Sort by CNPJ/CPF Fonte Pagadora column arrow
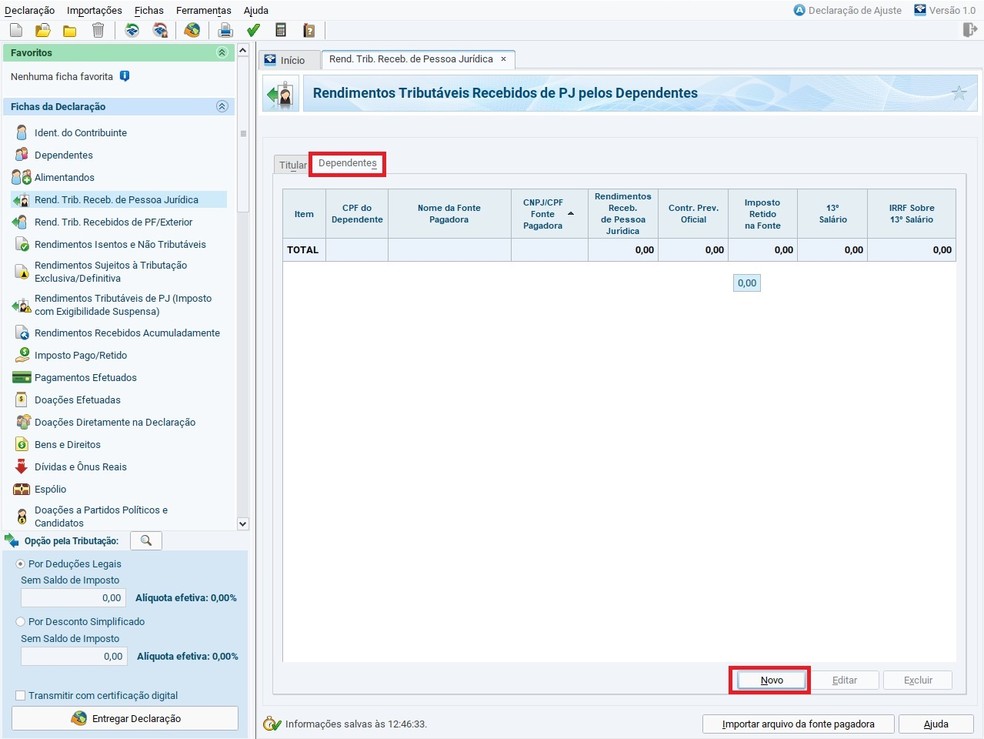The image size is (984, 739). (570, 214)
